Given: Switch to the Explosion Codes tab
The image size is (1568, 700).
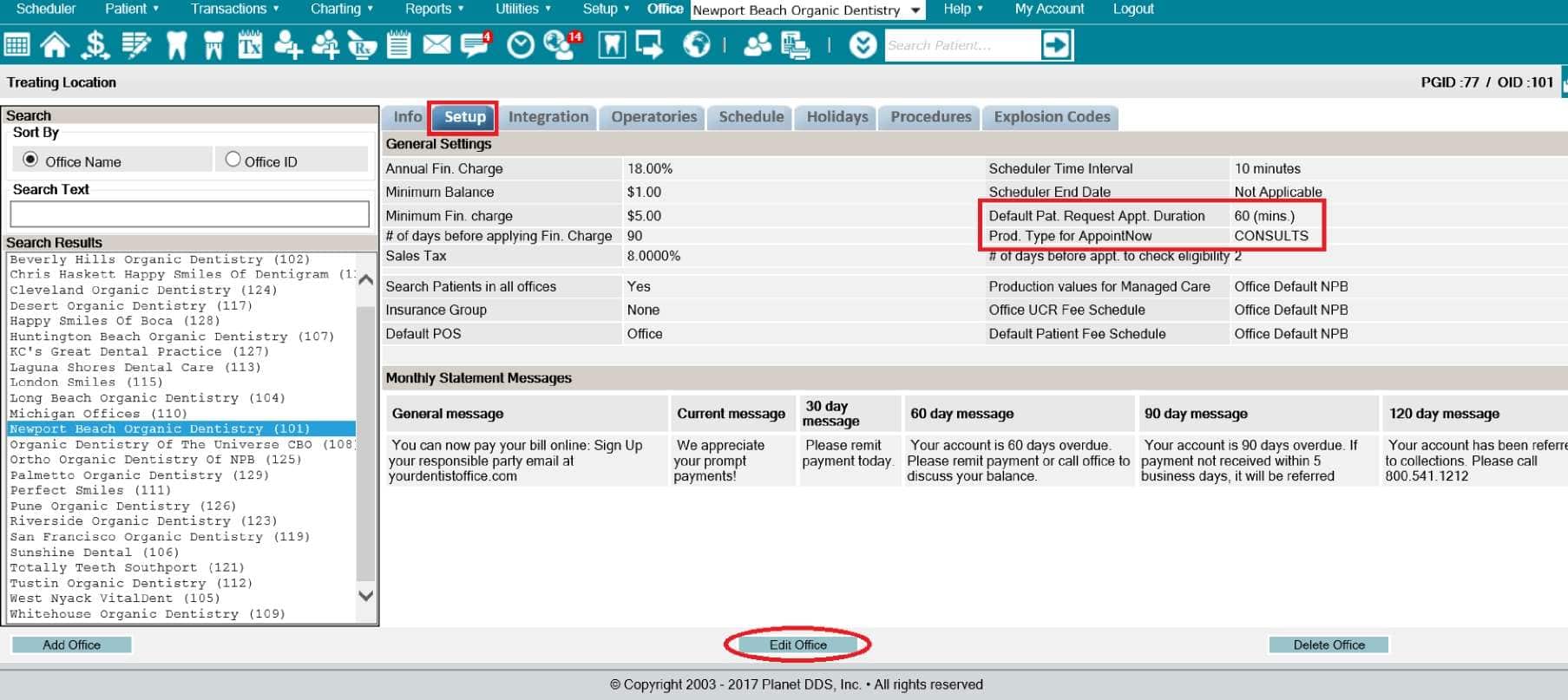Looking at the screenshot, I should pos(1052,117).
